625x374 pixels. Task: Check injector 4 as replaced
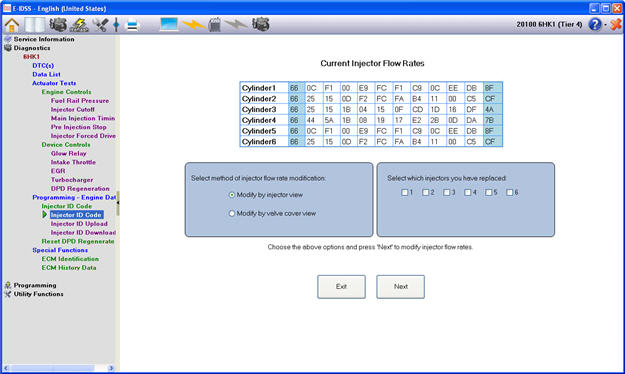pos(467,192)
